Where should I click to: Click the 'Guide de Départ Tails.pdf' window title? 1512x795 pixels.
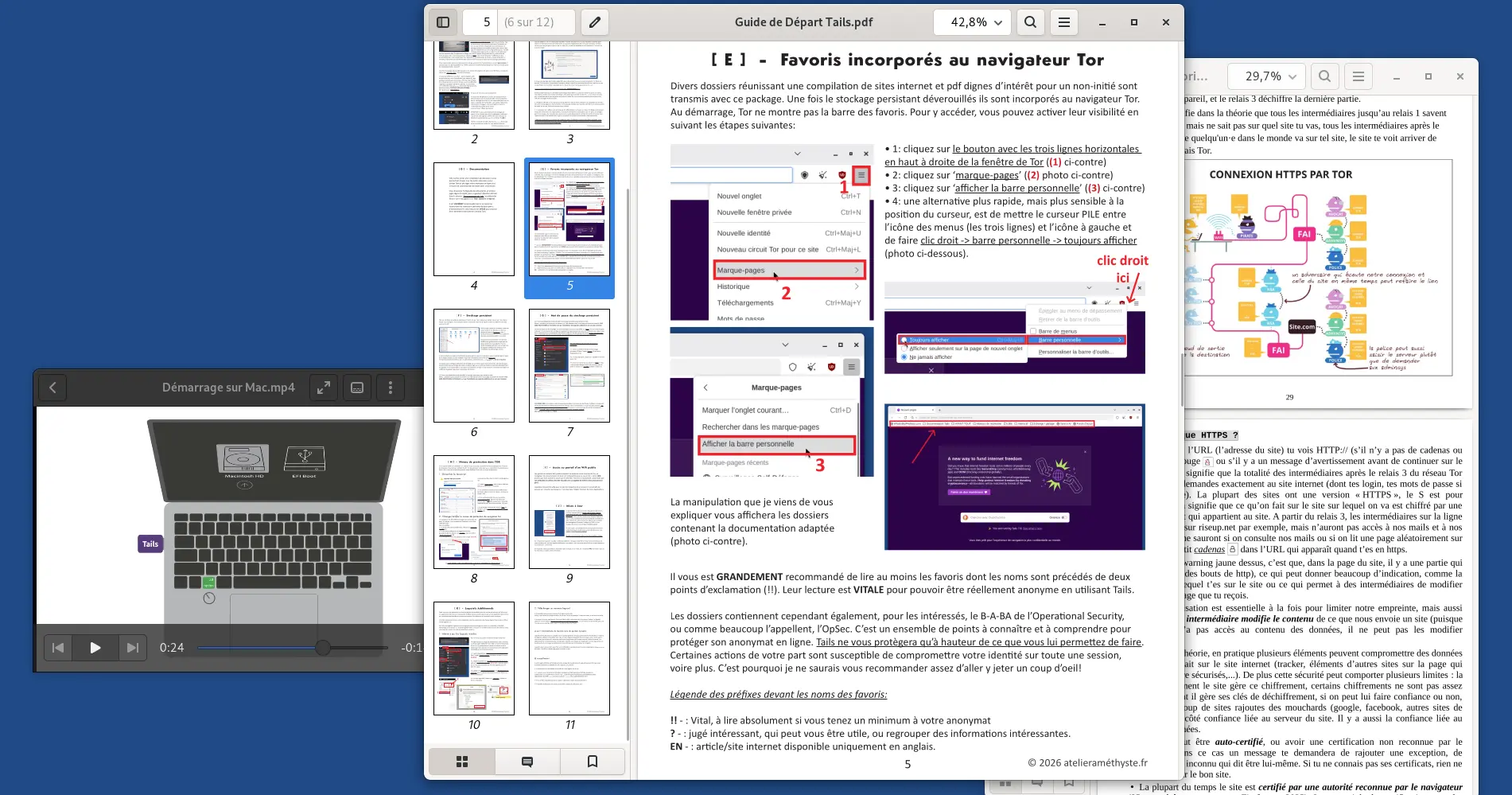pyautogui.click(x=803, y=22)
